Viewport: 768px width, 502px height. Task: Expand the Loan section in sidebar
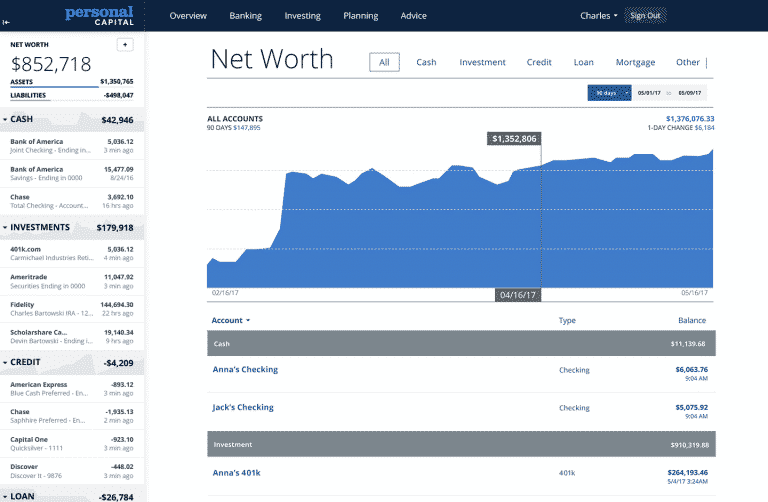[6, 495]
